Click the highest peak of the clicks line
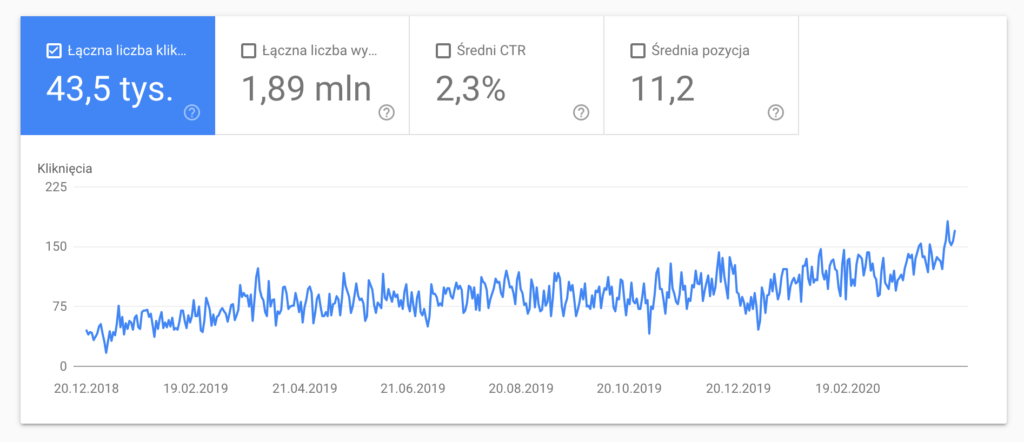Screen dimensions: 1024x442 pyautogui.click(x=947, y=222)
